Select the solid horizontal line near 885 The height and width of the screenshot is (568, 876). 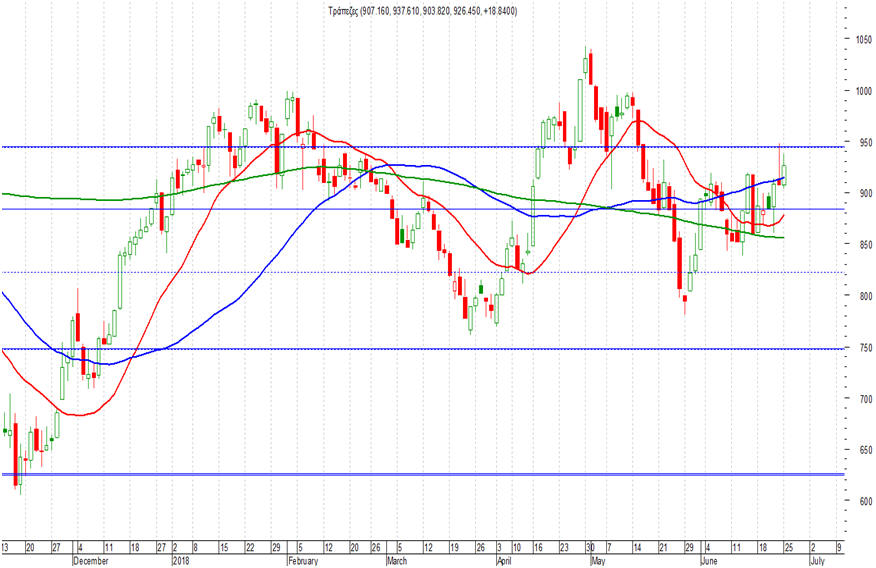coord(423,209)
